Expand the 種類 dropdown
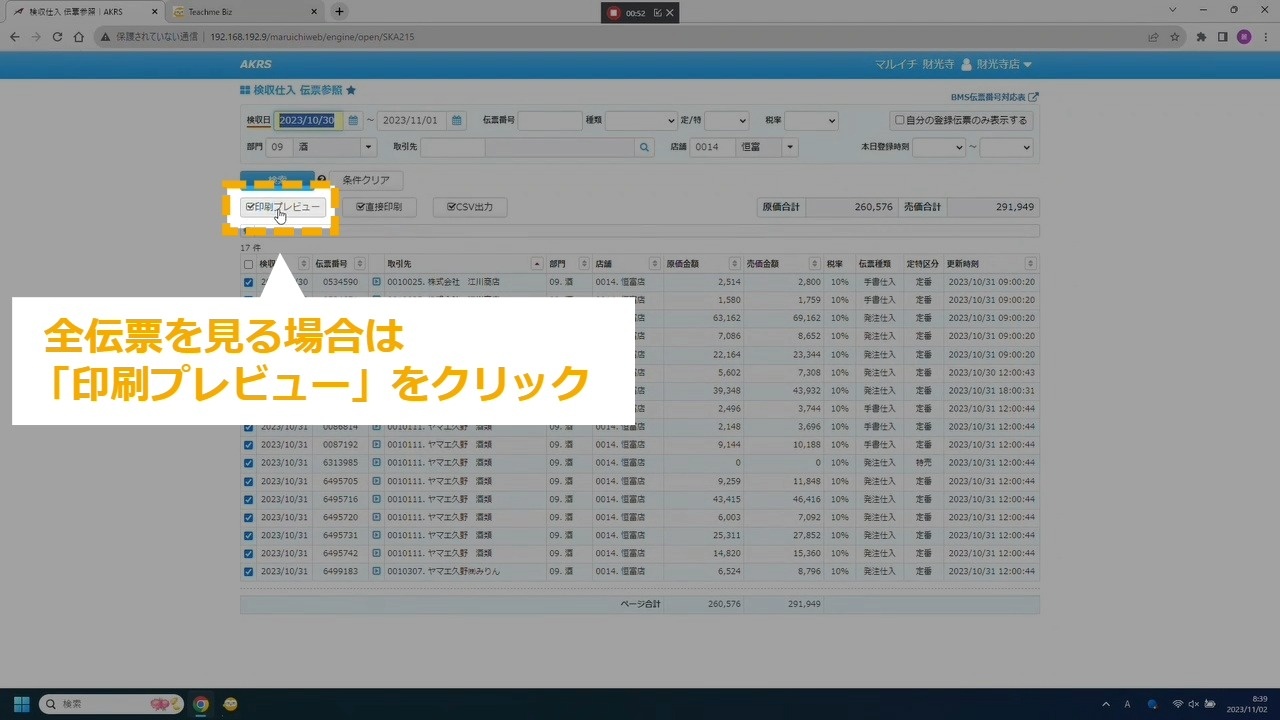 point(641,121)
